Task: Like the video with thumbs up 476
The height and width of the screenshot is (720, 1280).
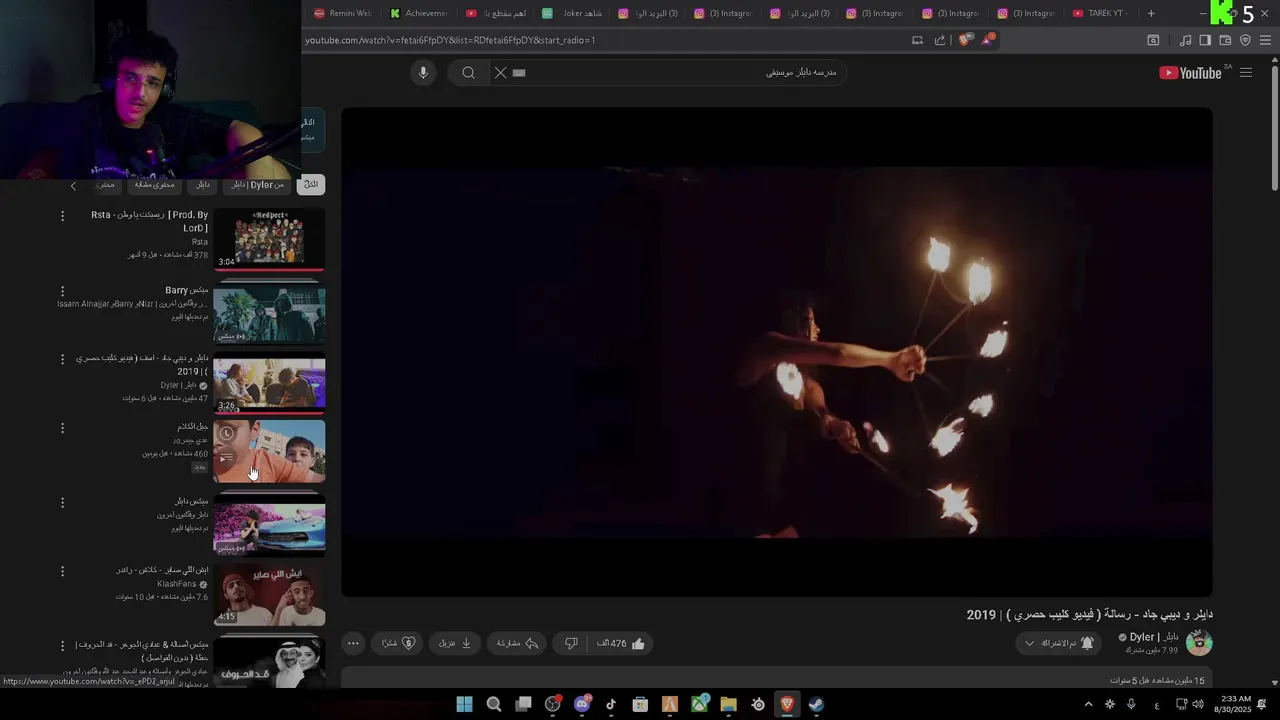Action: click(x=621, y=643)
